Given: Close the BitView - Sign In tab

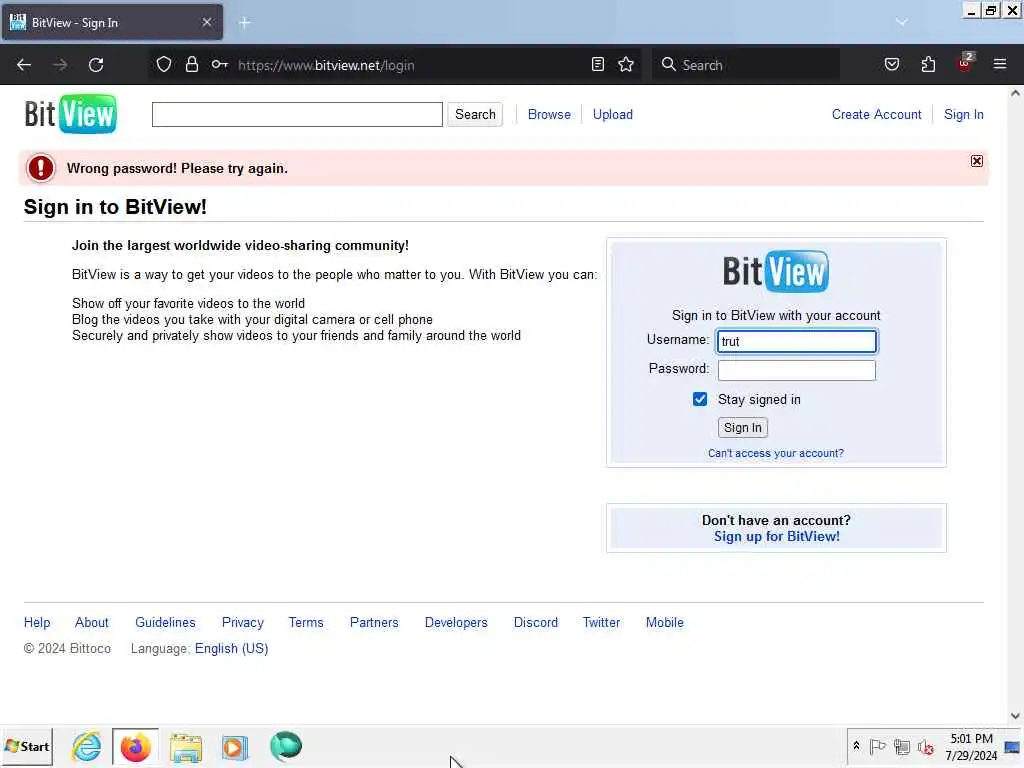Looking at the screenshot, I should pos(206,22).
